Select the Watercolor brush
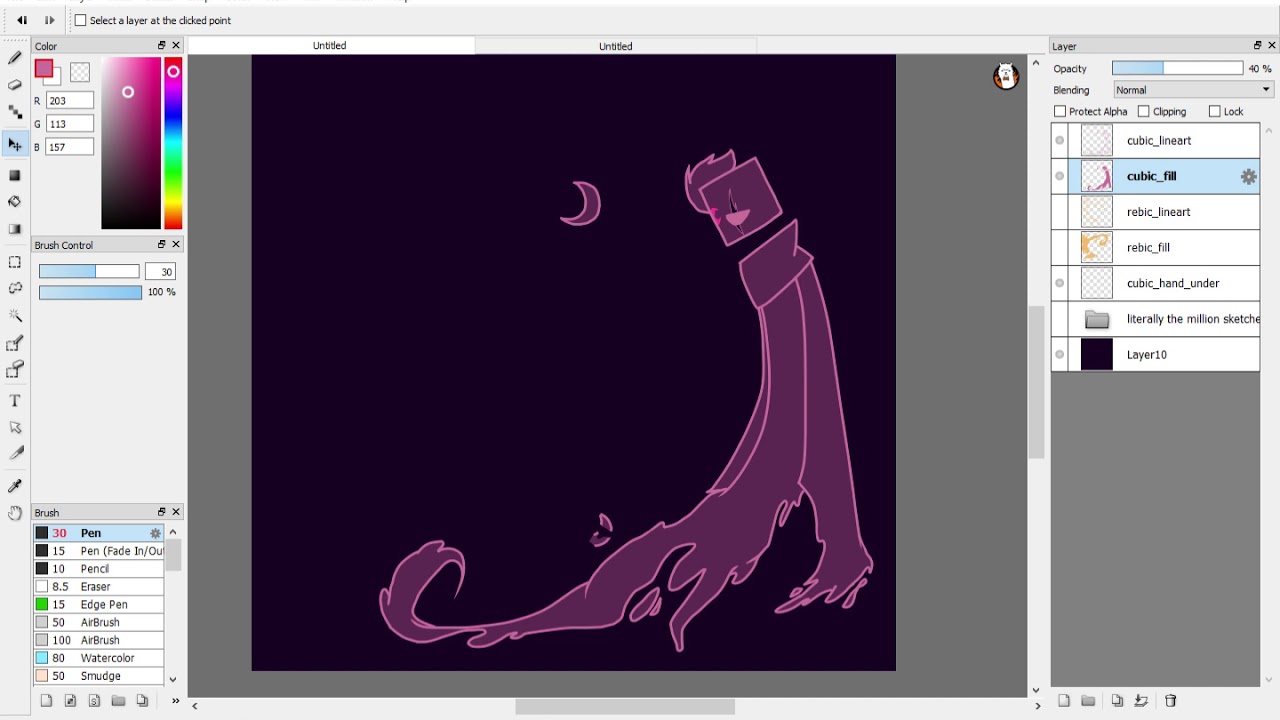1280x720 pixels. (x=99, y=658)
